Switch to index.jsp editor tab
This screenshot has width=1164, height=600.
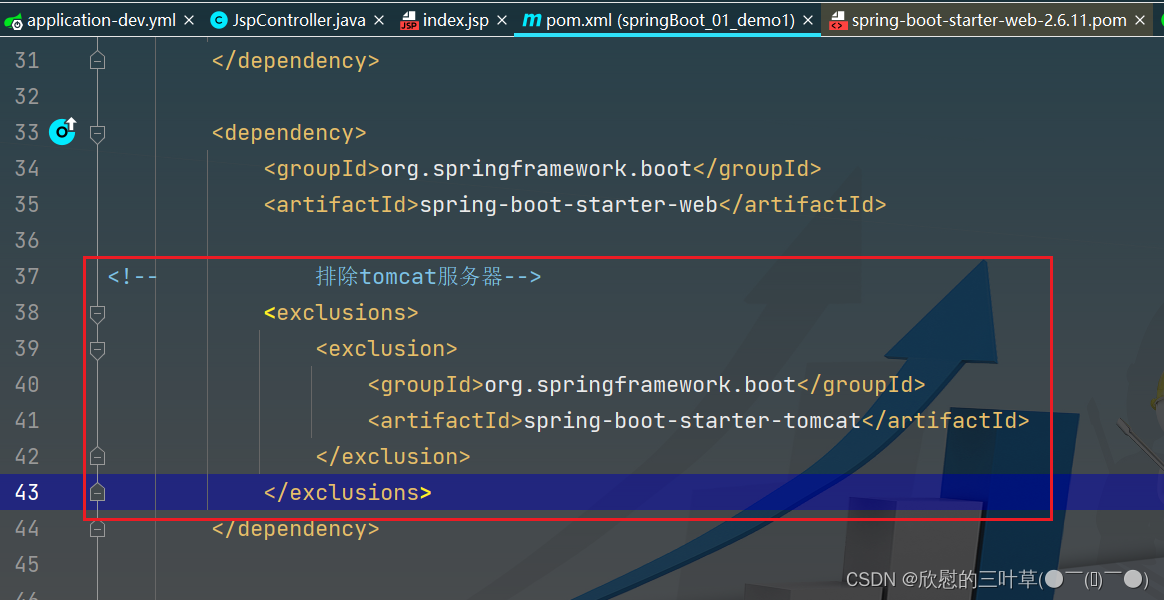tap(454, 20)
